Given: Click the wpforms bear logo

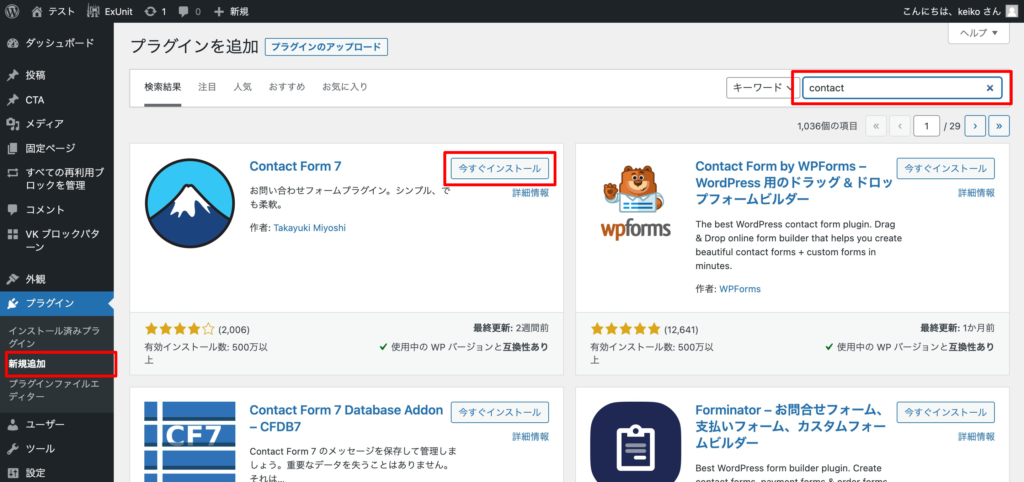Looking at the screenshot, I should click(x=635, y=203).
